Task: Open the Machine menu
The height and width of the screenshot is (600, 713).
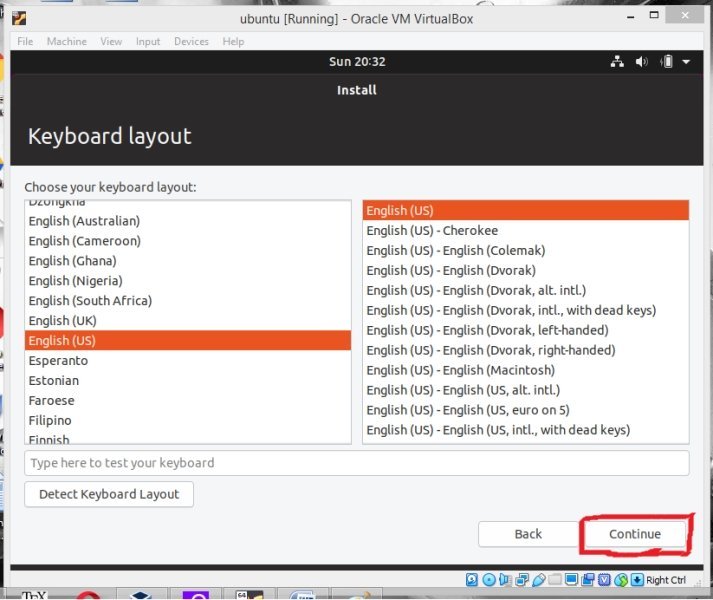Action: 66,41
